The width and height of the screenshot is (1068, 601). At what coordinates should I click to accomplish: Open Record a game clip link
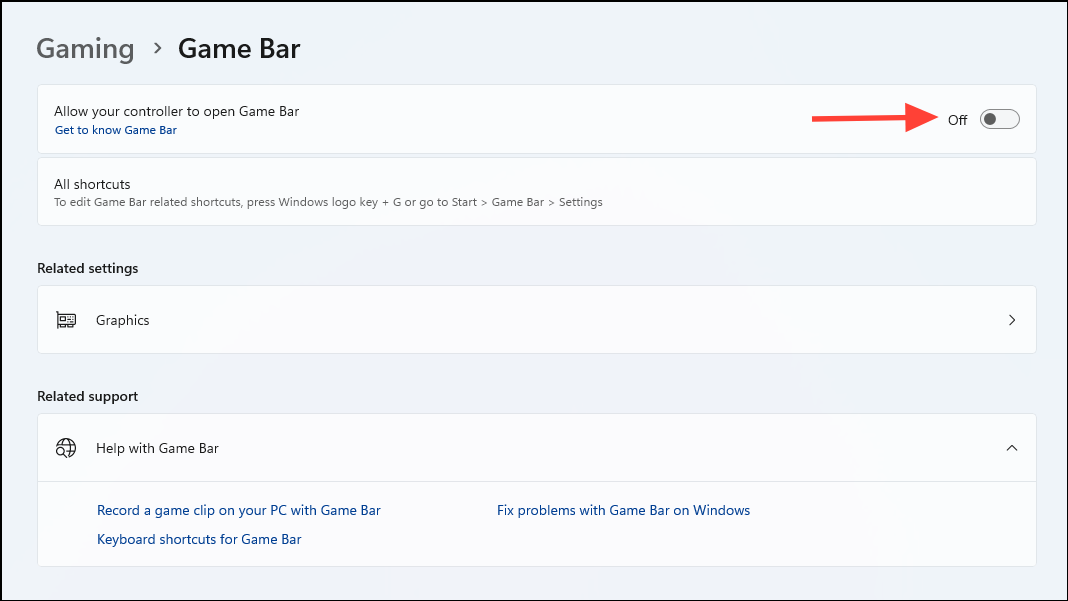tap(238, 510)
